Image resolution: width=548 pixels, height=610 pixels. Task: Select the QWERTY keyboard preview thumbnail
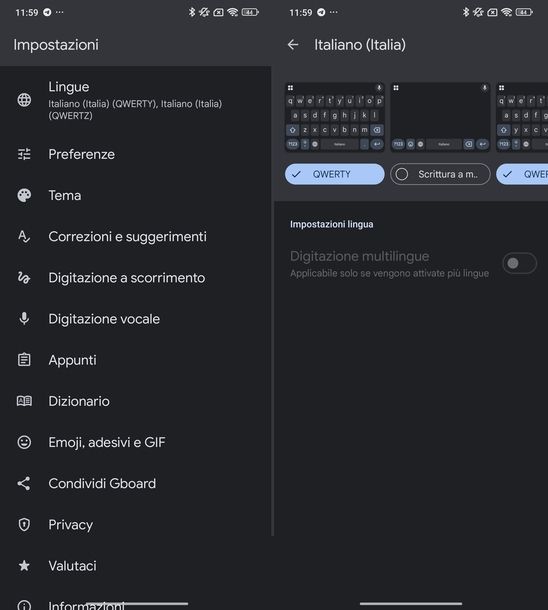click(x=334, y=117)
